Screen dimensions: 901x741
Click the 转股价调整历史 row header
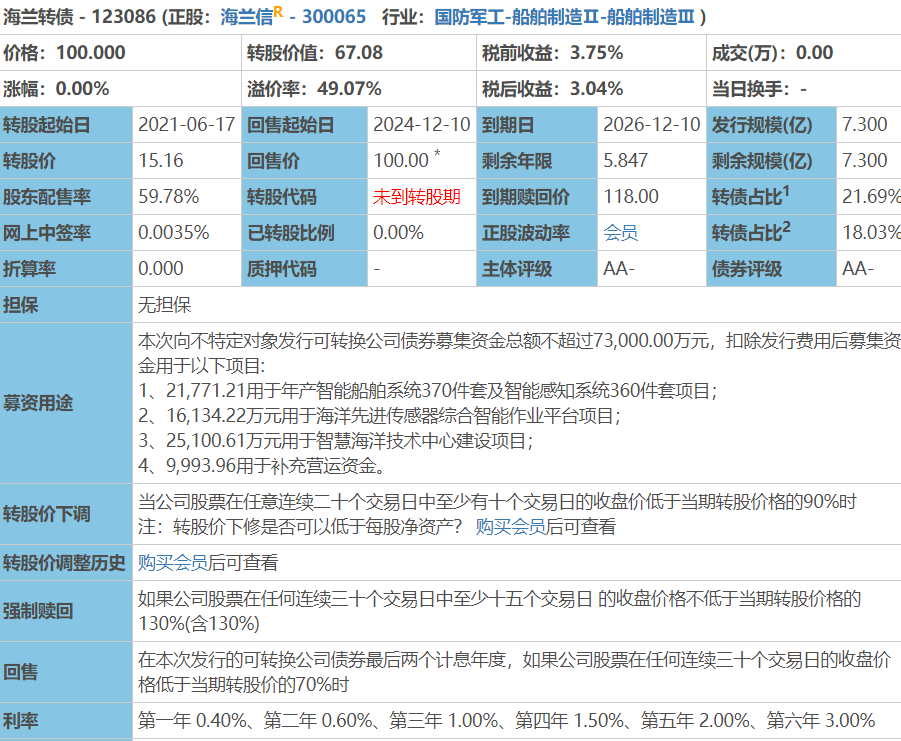point(66,562)
